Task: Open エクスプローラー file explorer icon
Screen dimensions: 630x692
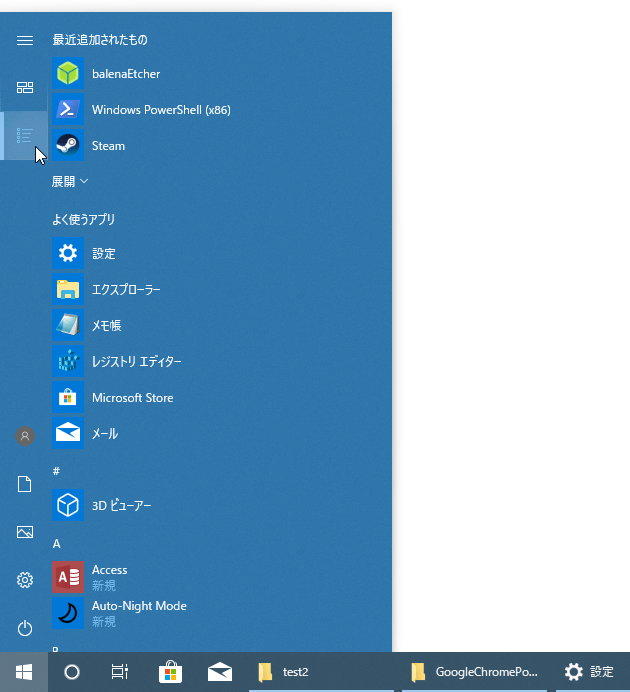Action: 68,289
